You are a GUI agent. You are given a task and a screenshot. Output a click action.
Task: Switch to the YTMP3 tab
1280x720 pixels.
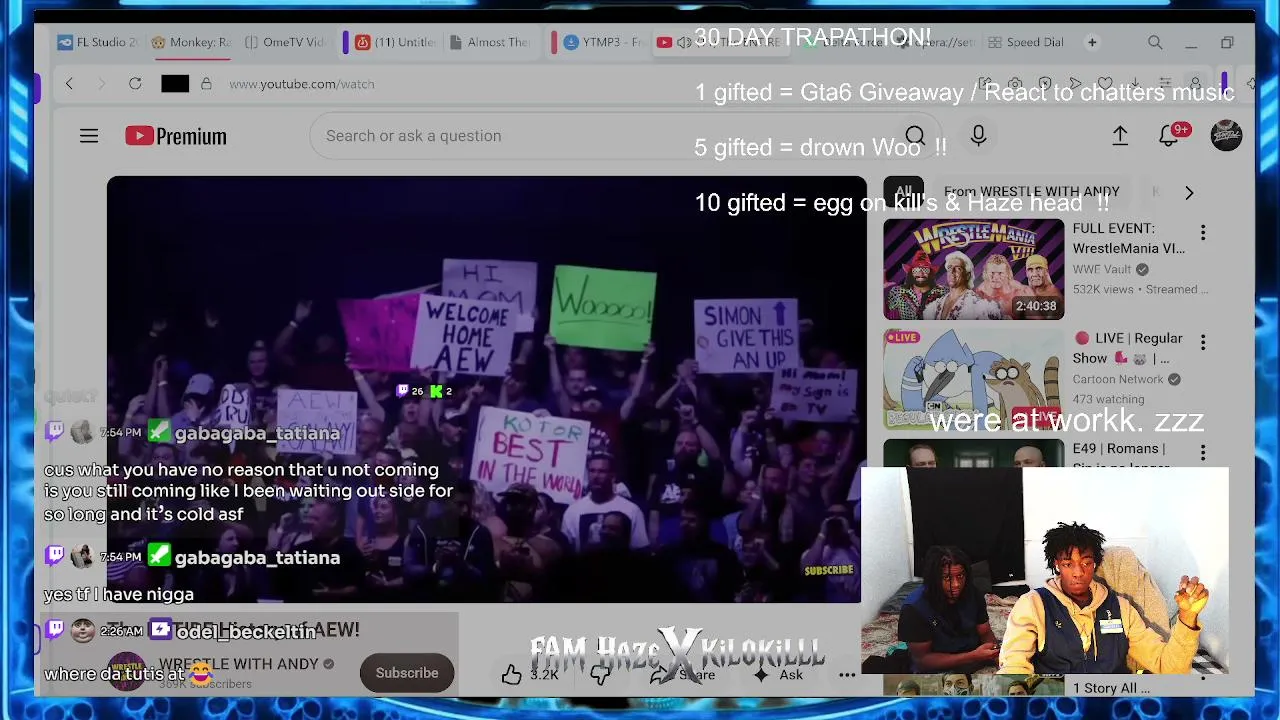click(x=603, y=43)
